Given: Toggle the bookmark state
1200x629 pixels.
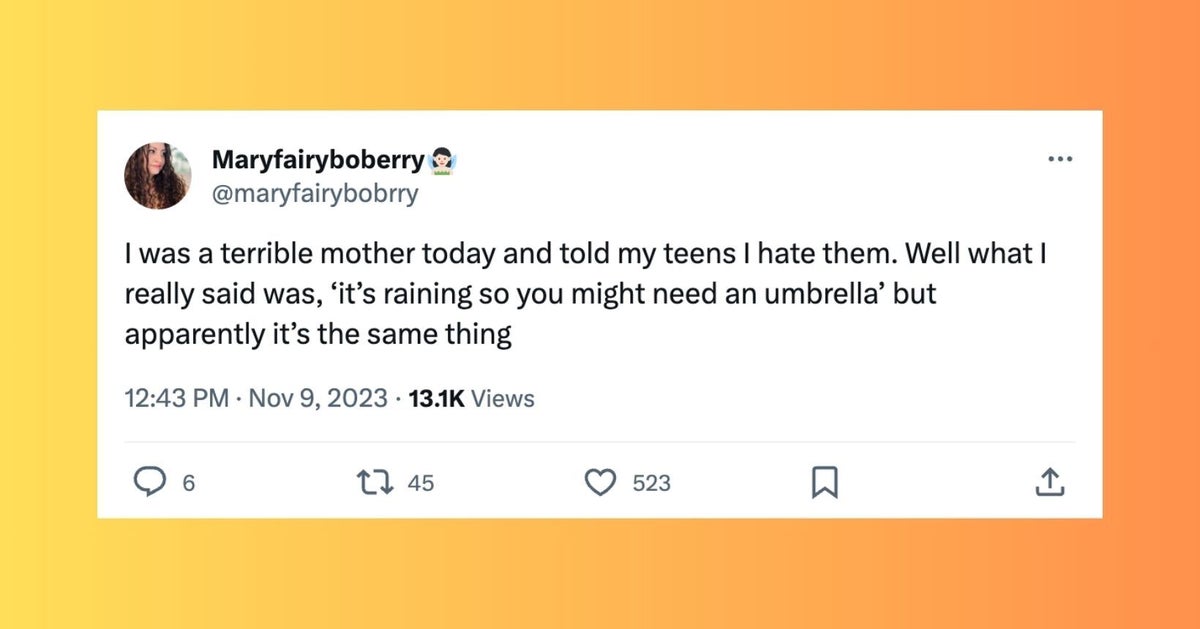Looking at the screenshot, I should [x=825, y=483].
